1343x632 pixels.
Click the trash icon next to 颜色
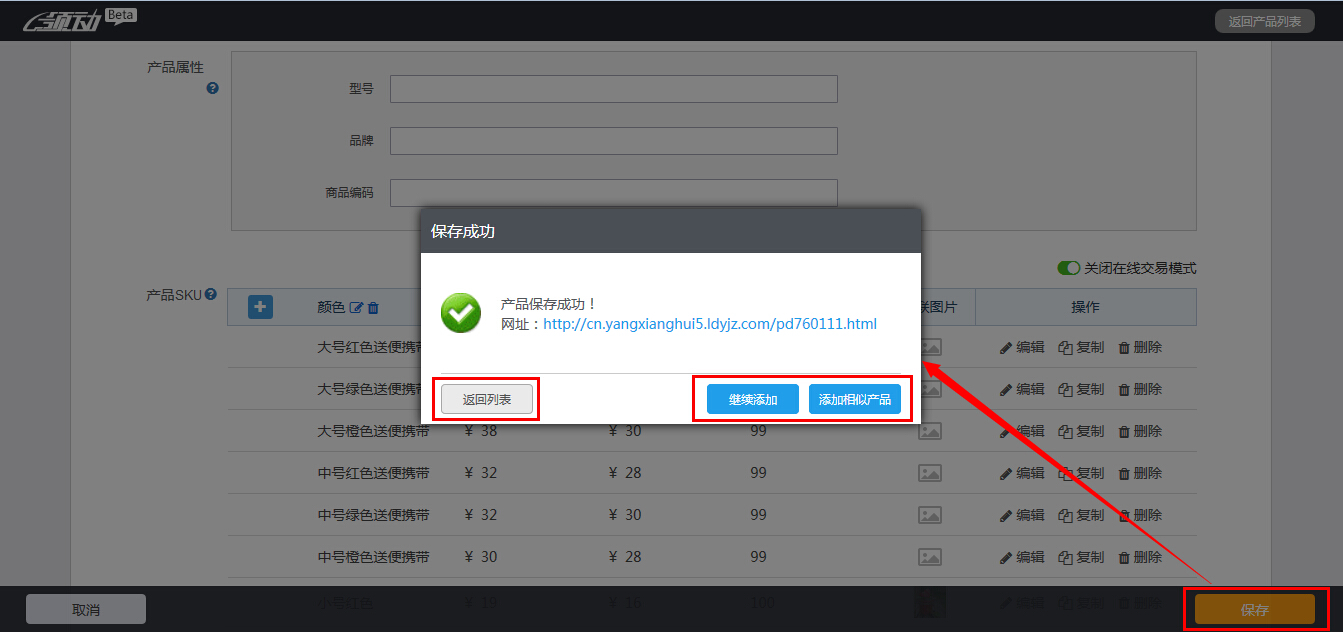(x=373, y=308)
